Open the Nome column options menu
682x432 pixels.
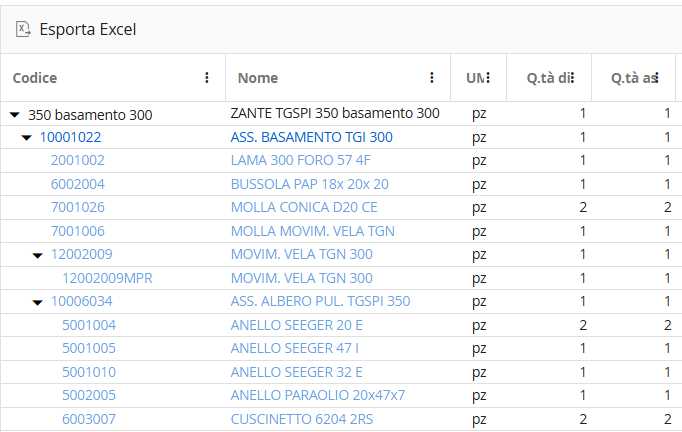[x=432, y=78]
